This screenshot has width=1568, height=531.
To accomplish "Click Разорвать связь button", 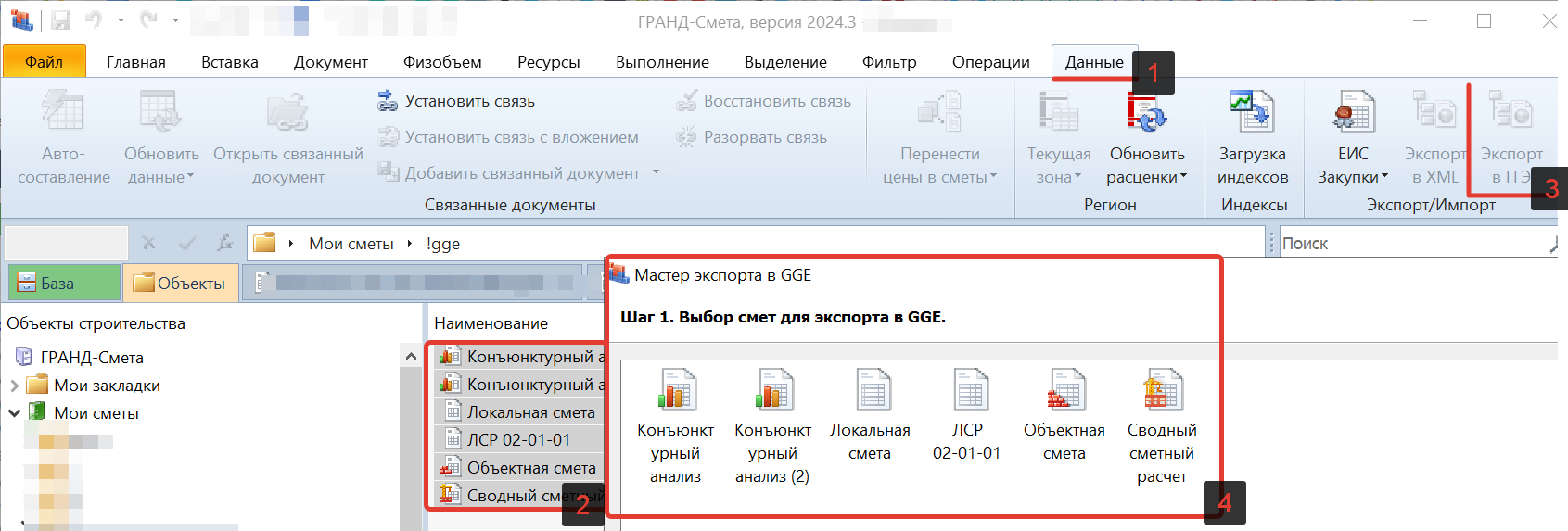I will pyautogui.click(x=751, y=137).
